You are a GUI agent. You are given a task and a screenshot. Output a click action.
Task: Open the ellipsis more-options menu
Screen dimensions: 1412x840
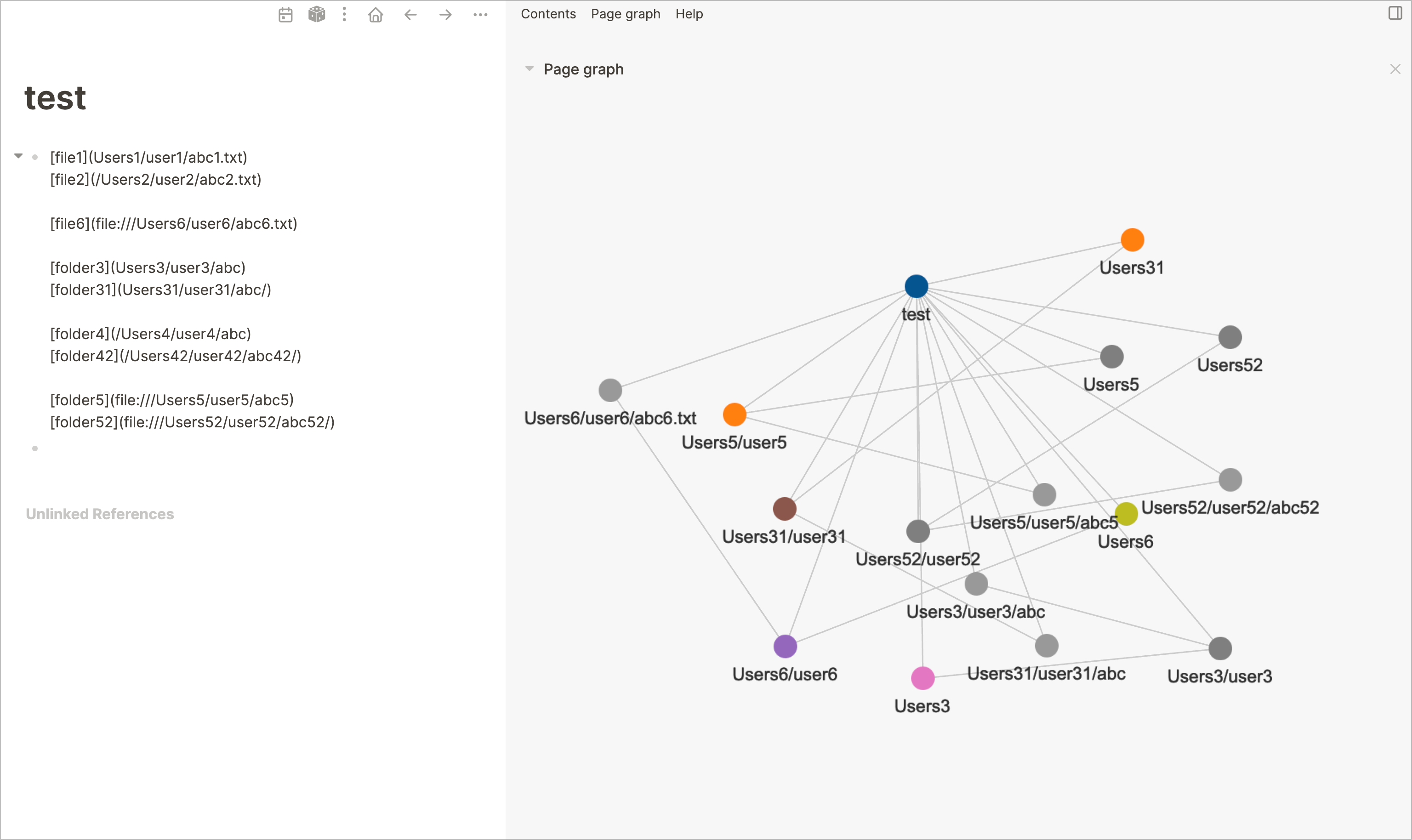tap(479, 14)
